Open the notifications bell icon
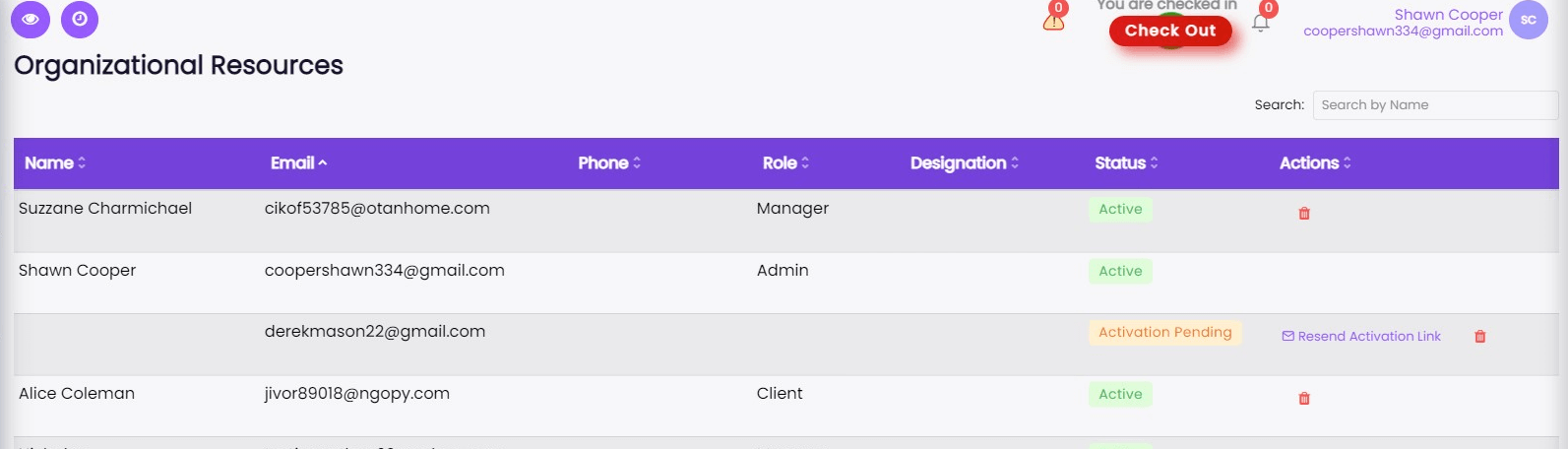The width and height of the screenshot is (1568, 449). coord(1260,23)
